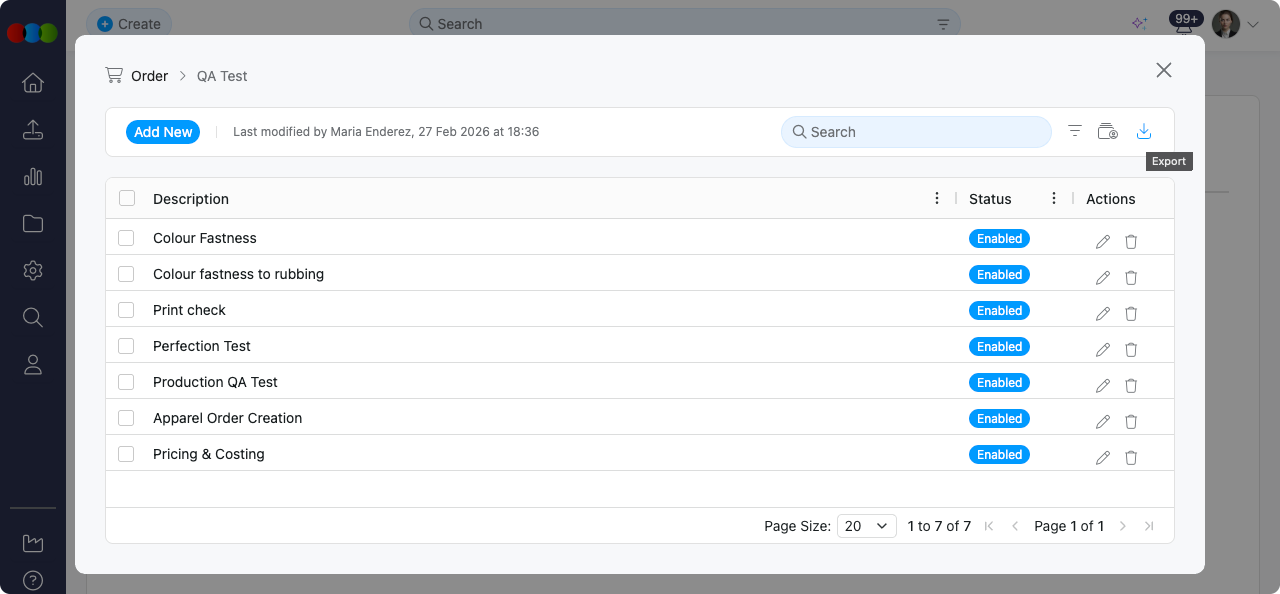Close the QA Test dialog
The image size is (1280, 594).
[x=1163, y=70]
